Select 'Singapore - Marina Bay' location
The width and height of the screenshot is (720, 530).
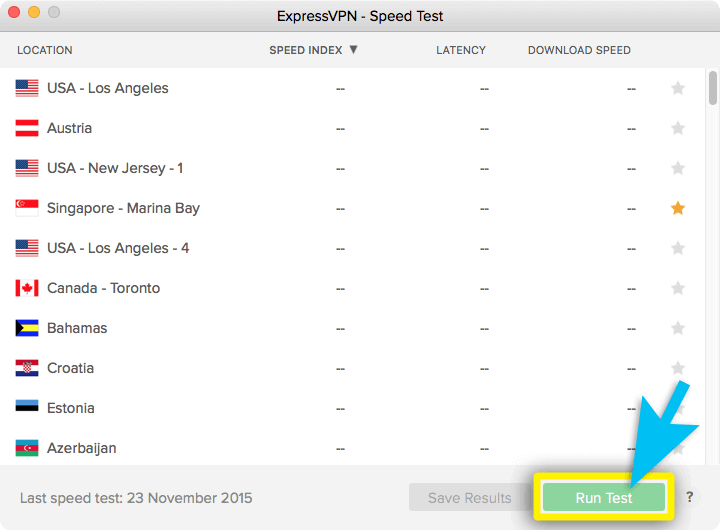pos(124,208)
